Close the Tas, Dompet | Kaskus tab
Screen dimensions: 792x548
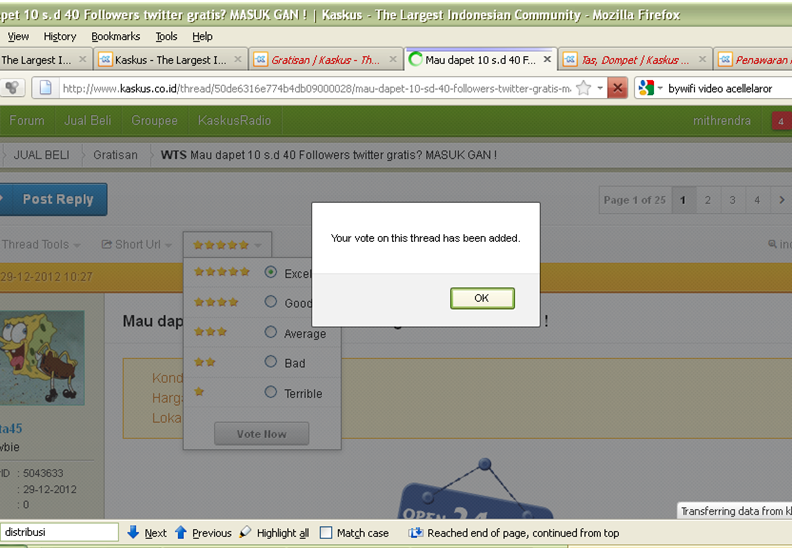(x=702, y=60)
